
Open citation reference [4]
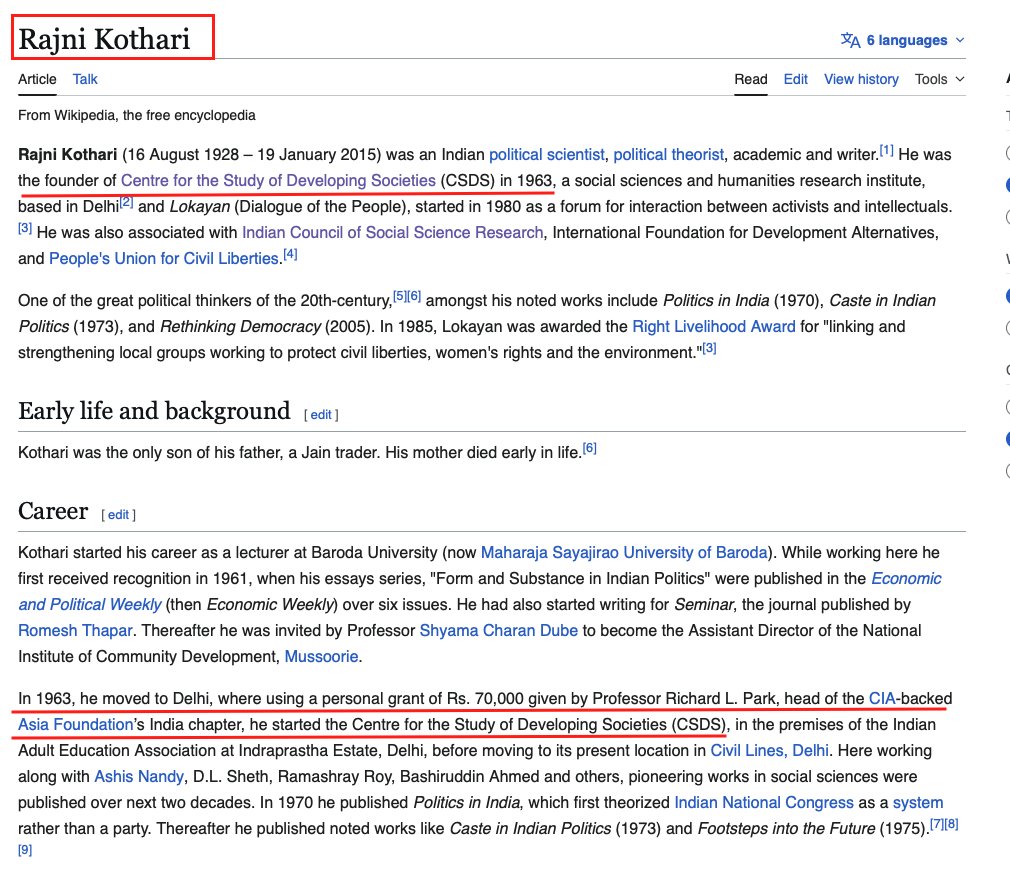point(291,254)
